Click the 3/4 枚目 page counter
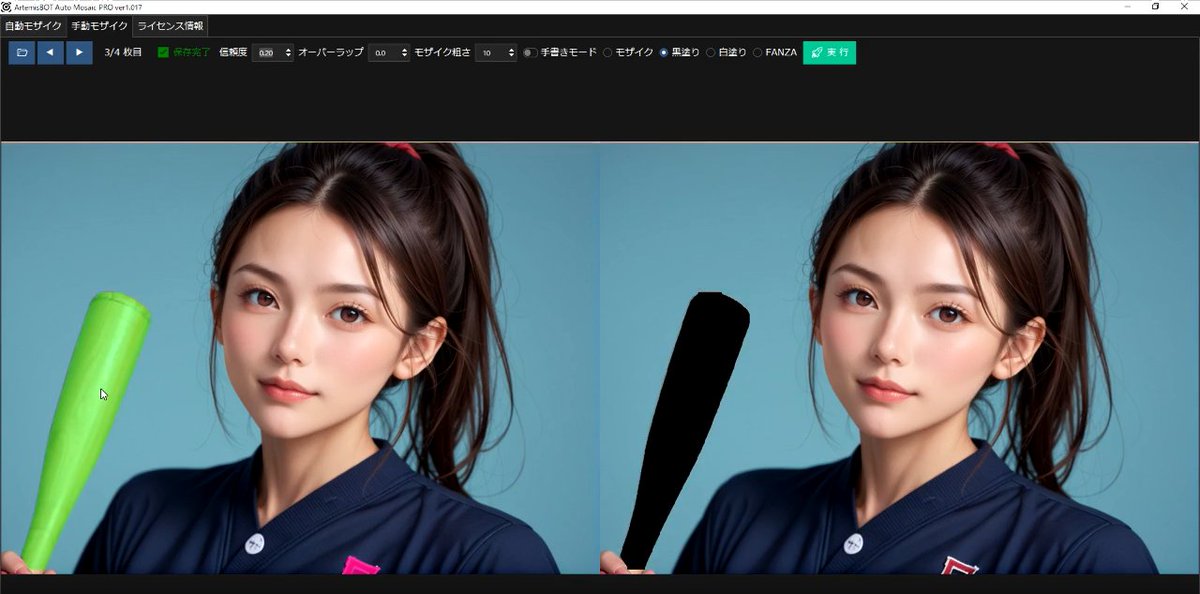Image resolution: width=1200 pixels, height=594 pixels. 123,52
